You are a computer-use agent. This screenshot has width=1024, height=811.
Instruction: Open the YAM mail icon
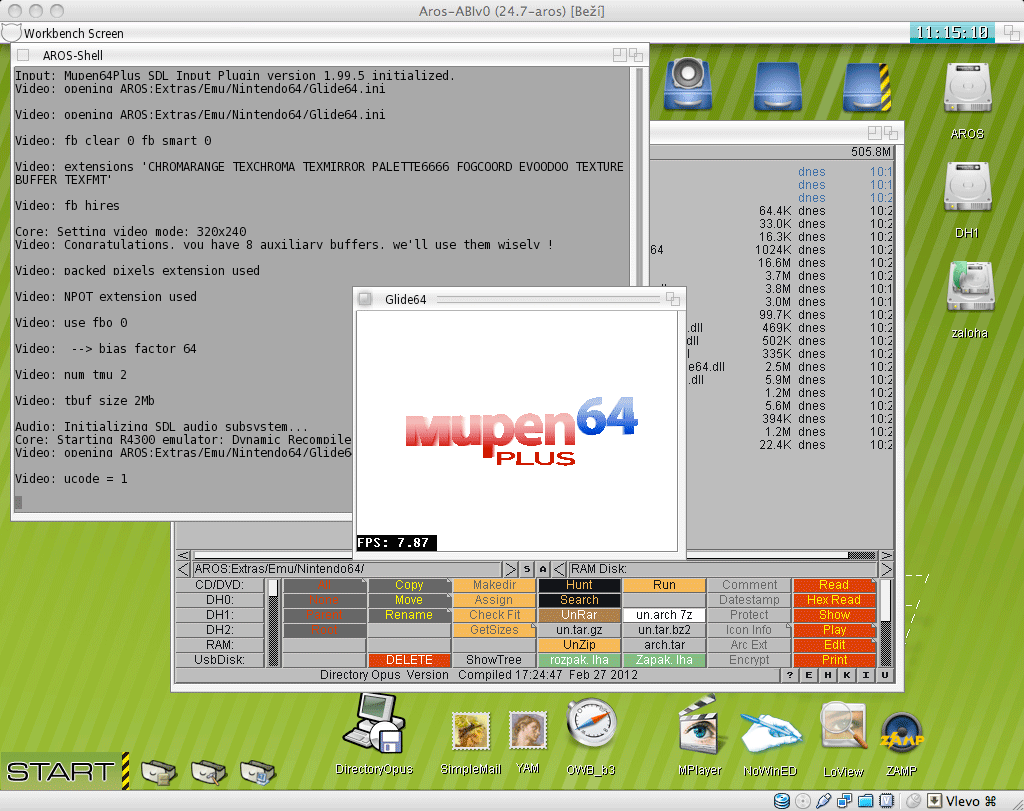coord(527,731)
